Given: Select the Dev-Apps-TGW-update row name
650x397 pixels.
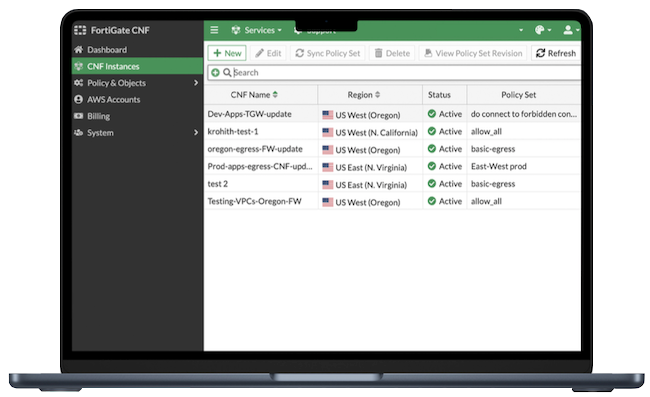Looking at the screenshot, I should coord(250,114).
